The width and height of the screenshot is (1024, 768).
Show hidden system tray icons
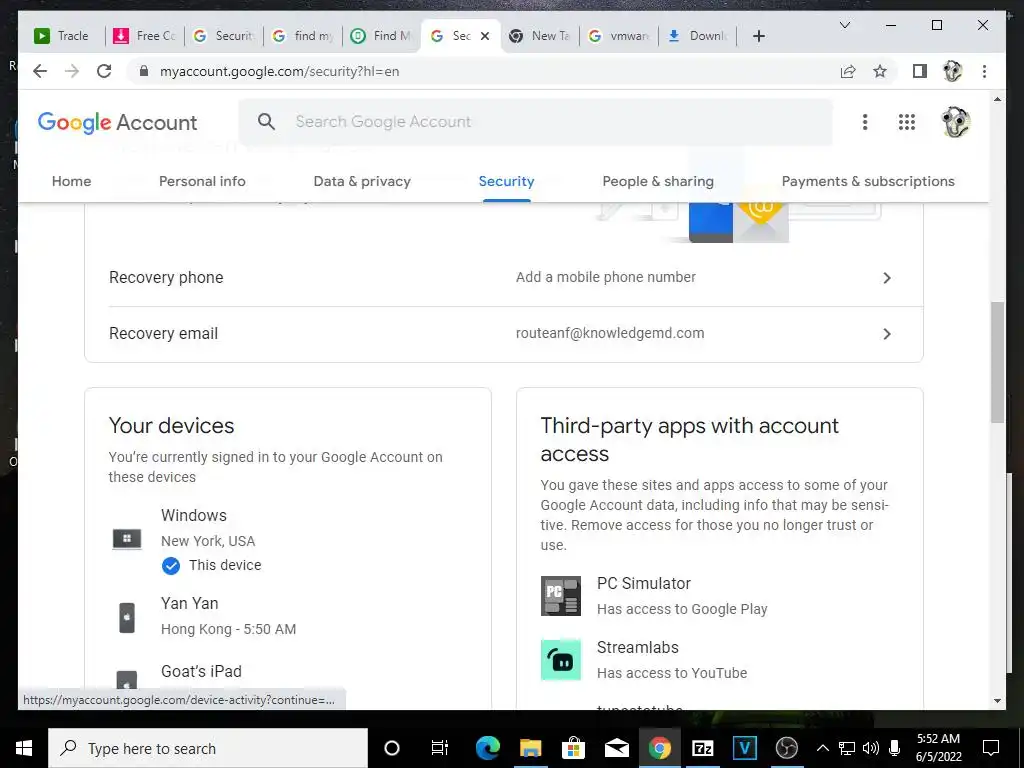pyautogui.click(x=823, y=748)
